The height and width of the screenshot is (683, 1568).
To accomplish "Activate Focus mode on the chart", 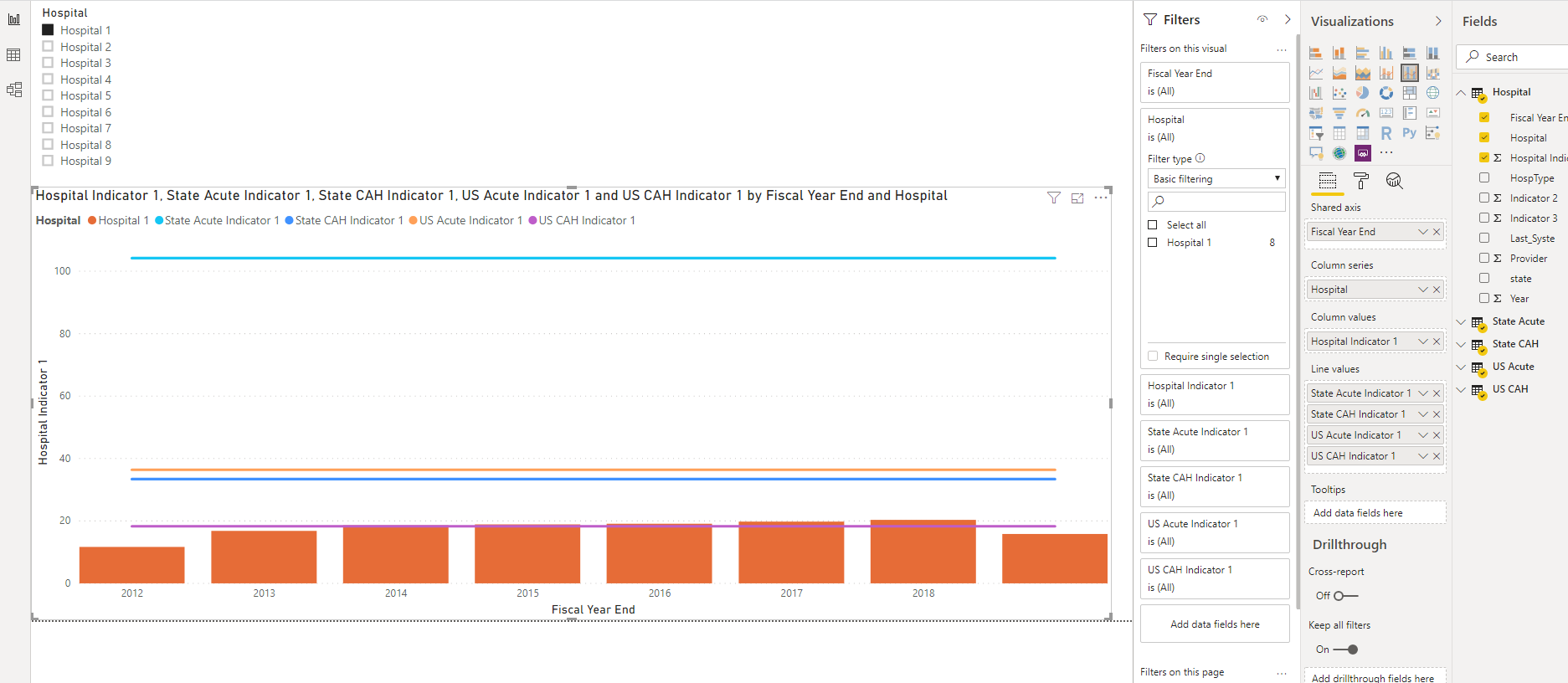I will 1077,198.
